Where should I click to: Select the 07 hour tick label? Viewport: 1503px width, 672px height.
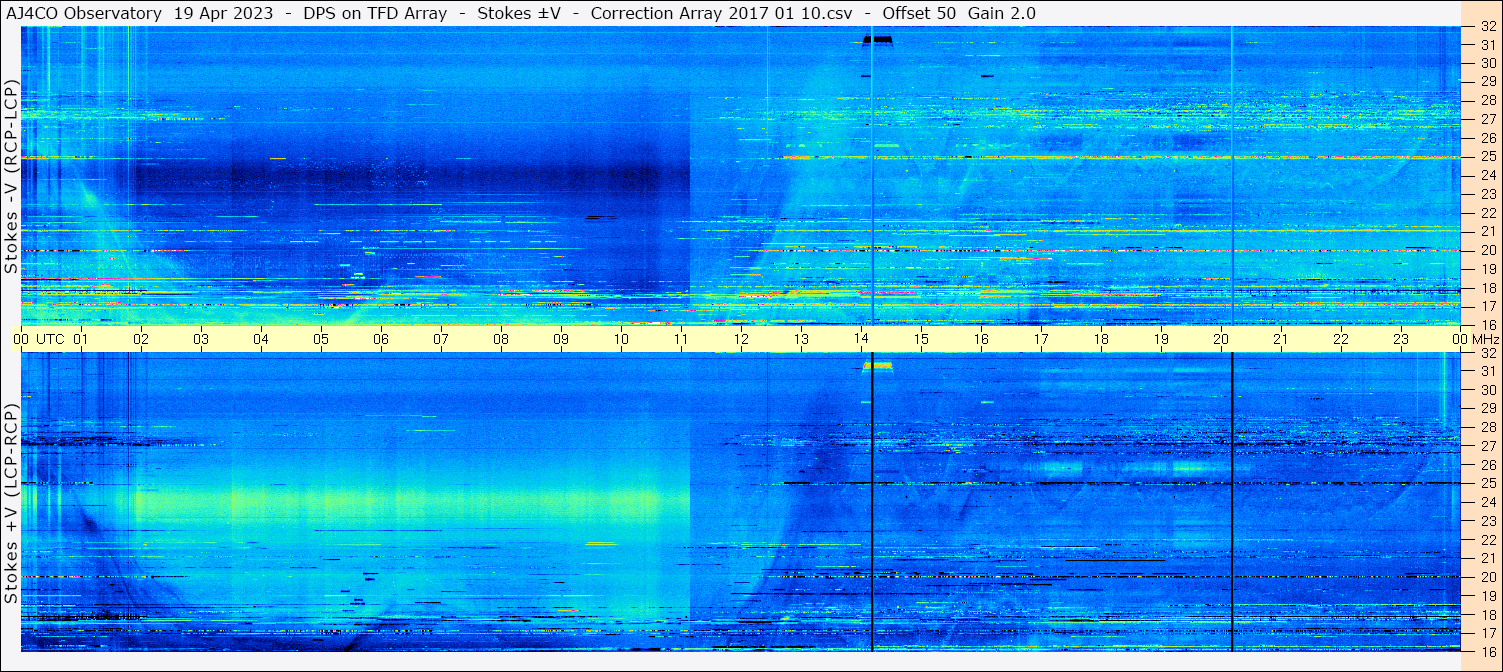click(441, 339)
